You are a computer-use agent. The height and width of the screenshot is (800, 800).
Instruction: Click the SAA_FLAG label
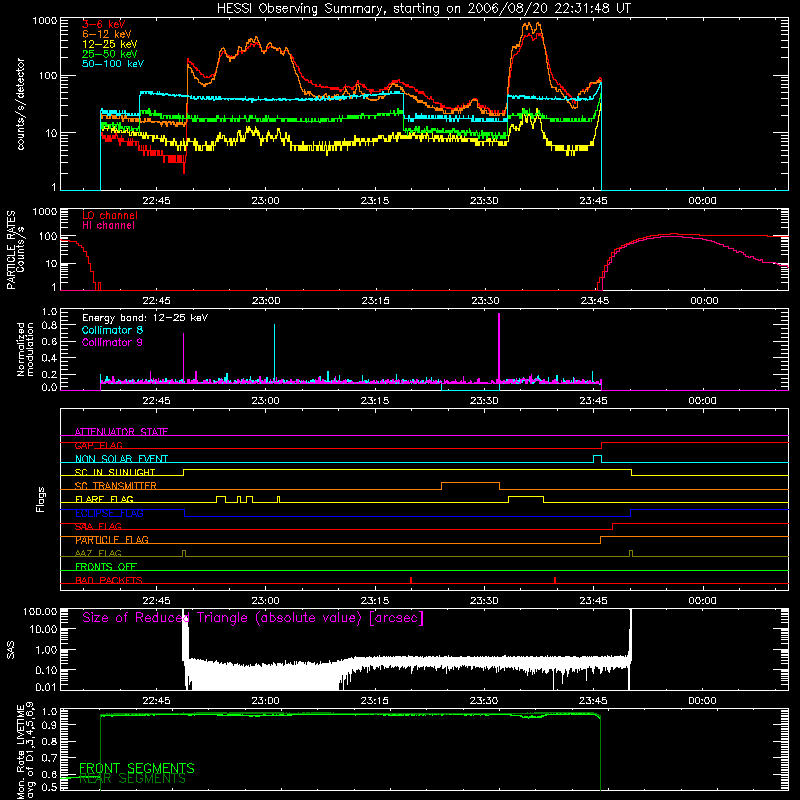98,527
